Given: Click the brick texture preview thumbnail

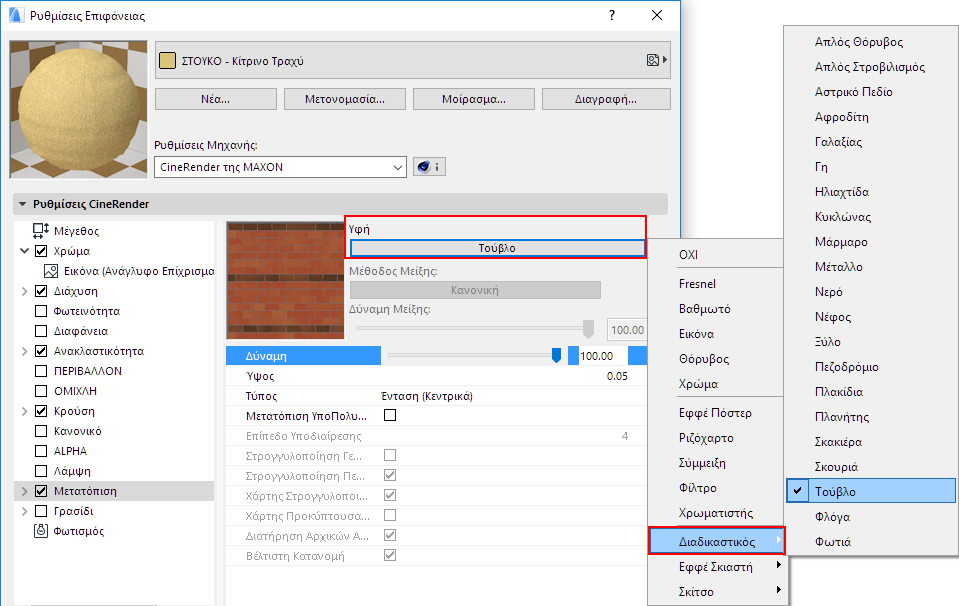Looking at the screenshot, I should tap(286, 280).
